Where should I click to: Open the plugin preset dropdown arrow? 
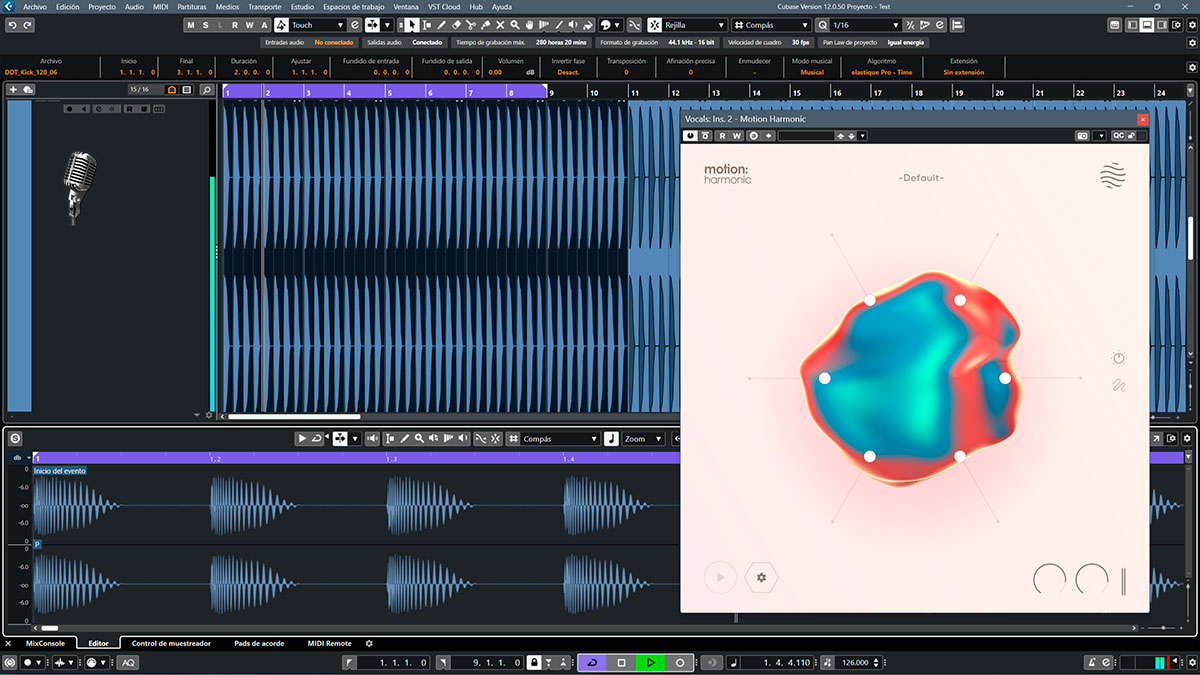(862, 135)
